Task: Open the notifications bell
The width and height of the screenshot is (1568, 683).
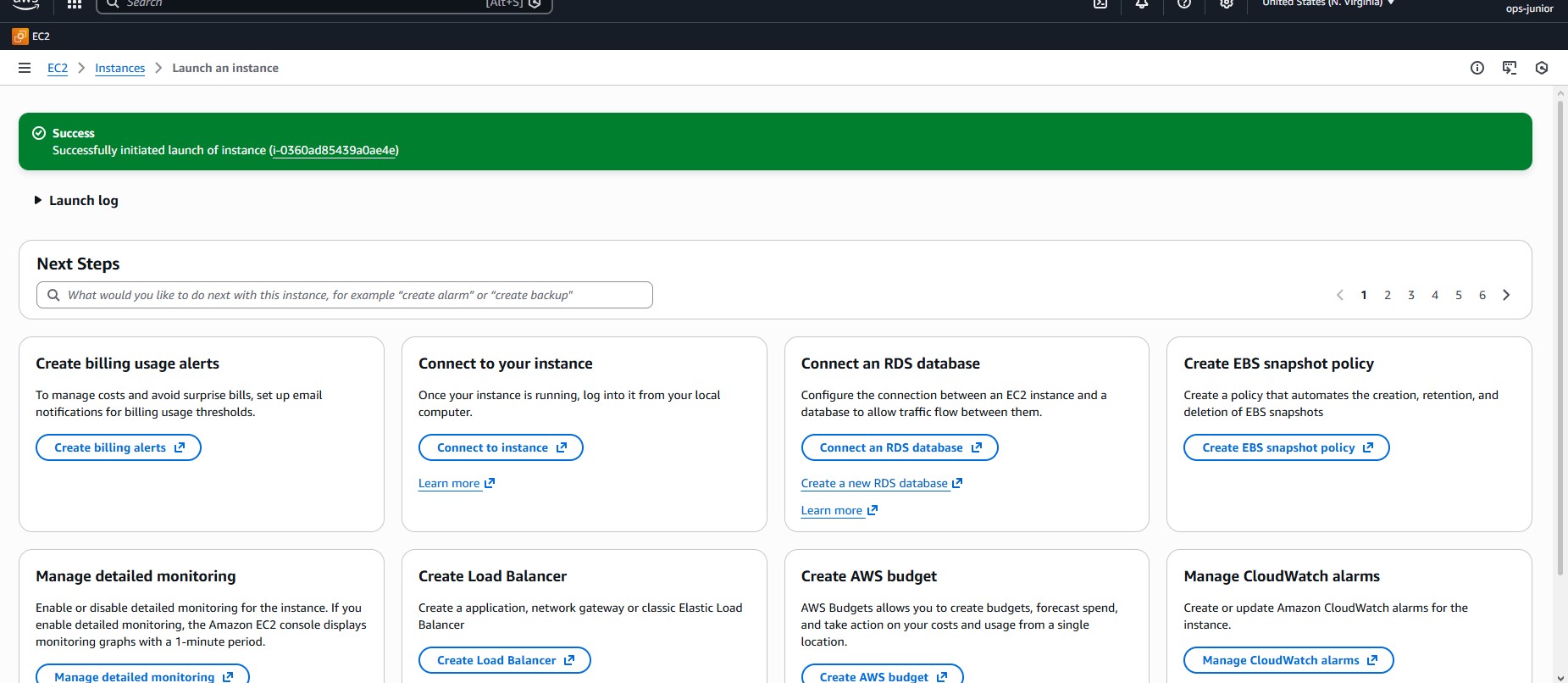Action: click(1142, 4)
